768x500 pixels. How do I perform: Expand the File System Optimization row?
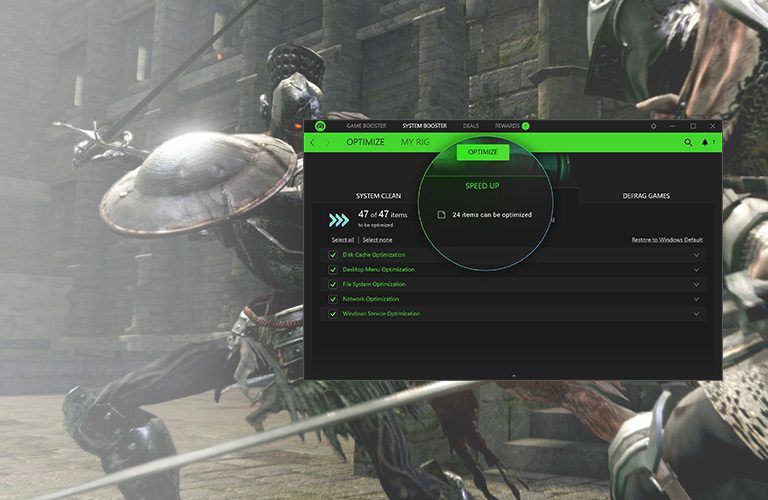[x=696, y=285]
